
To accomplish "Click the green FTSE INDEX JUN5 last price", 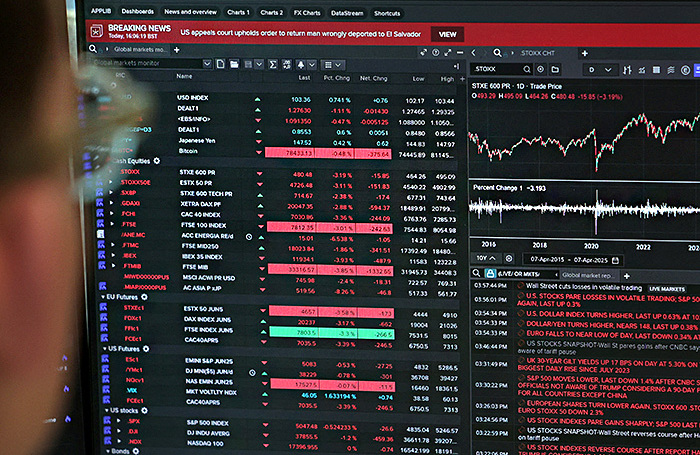I will pos(295,333).
